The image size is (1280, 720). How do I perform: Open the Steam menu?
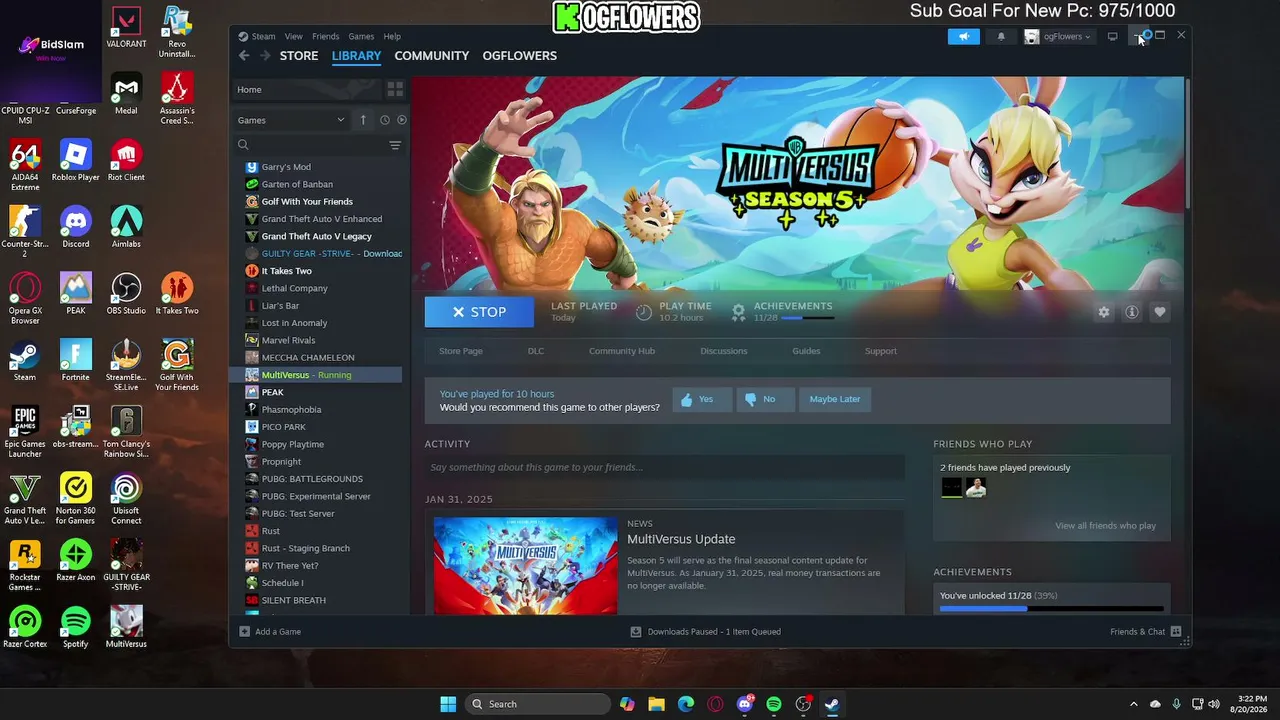[x=263, y=36]
